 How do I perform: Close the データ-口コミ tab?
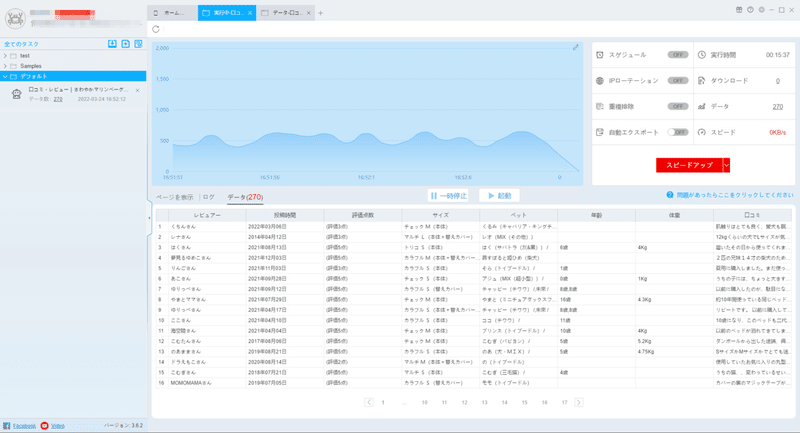[309, 13]
